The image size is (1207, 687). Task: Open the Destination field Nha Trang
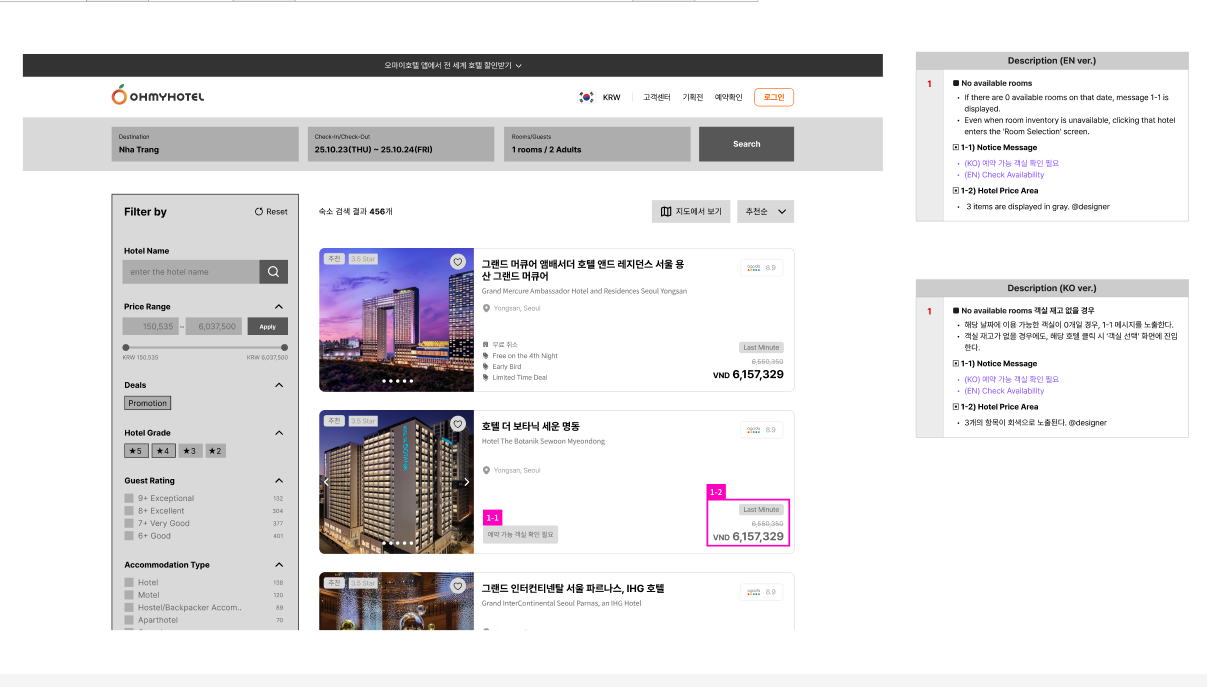[205, 144]
